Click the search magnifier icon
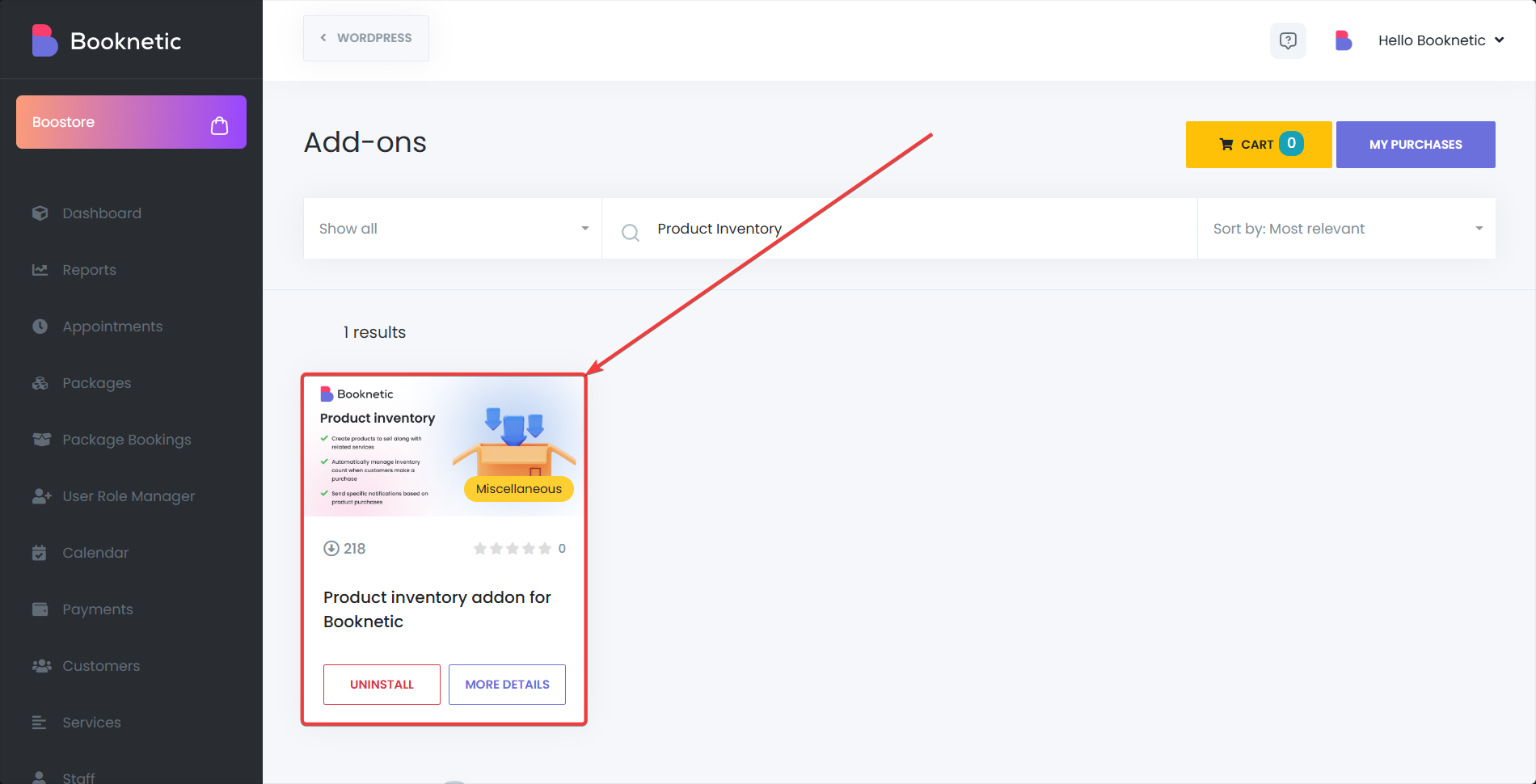 [631, 233]
